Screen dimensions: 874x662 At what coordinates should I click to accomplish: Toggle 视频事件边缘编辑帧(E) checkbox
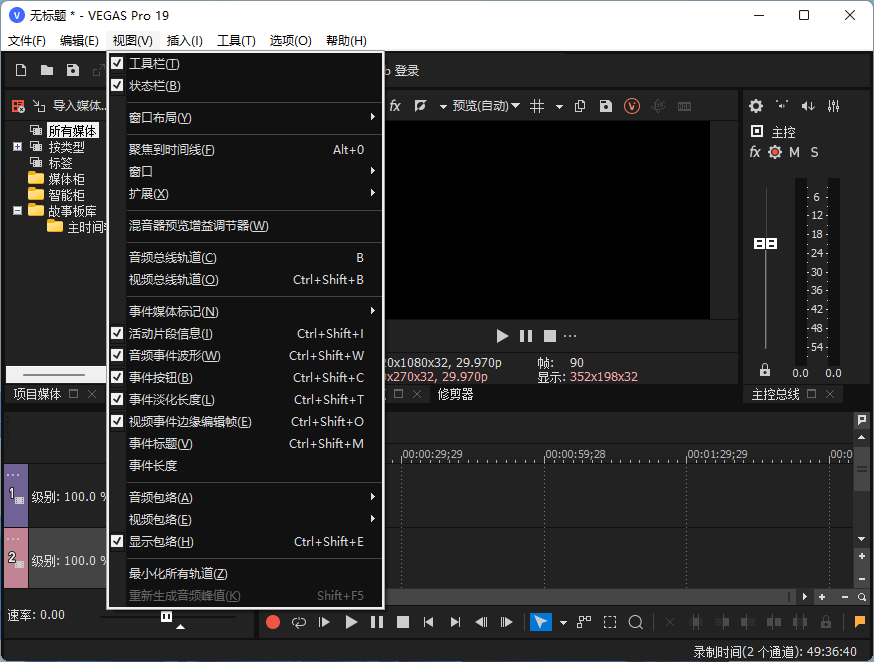pos(117,421)
